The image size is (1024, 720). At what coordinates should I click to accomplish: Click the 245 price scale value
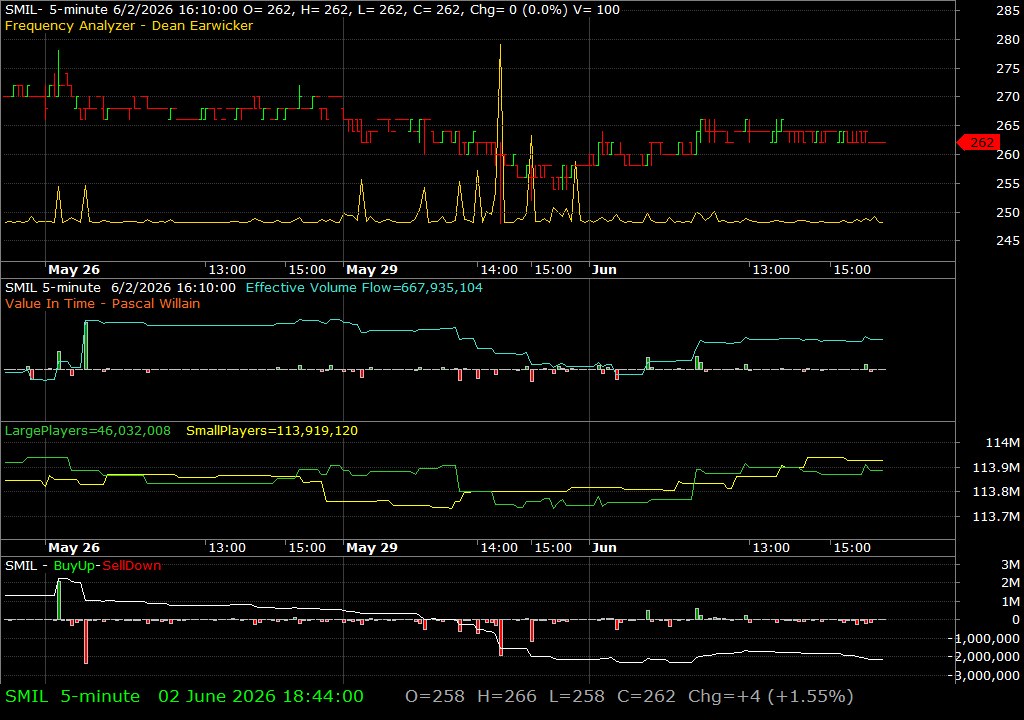(x=1008, y=240)
